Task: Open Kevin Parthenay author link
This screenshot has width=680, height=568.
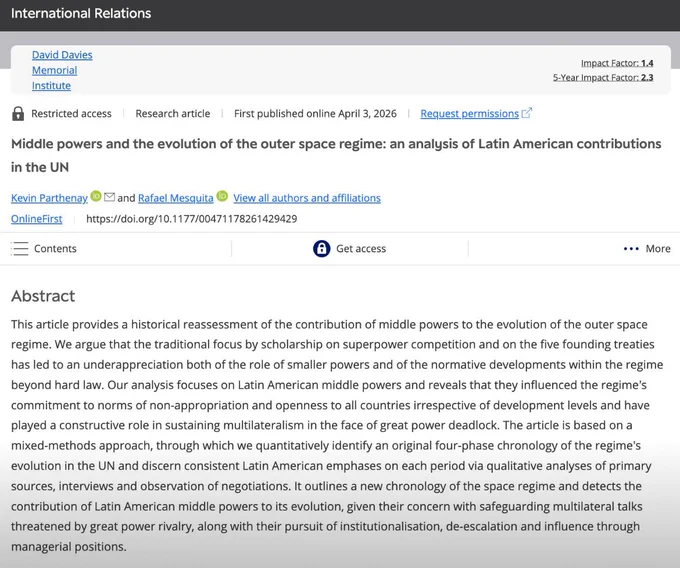Action: pos(49,198)
